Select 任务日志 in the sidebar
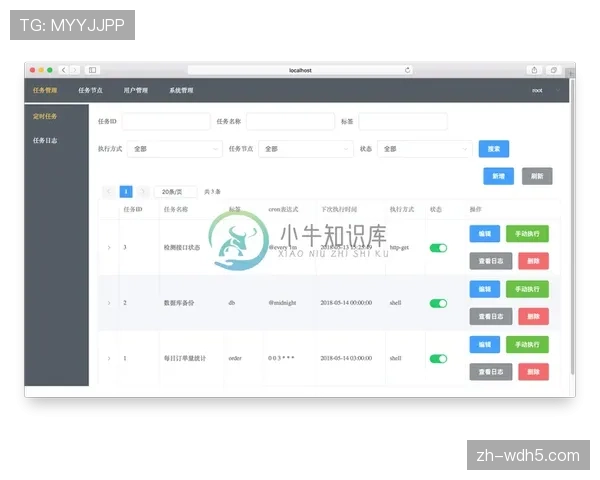Viewport: 600px width, 480px height. click(x=45, y=140)
